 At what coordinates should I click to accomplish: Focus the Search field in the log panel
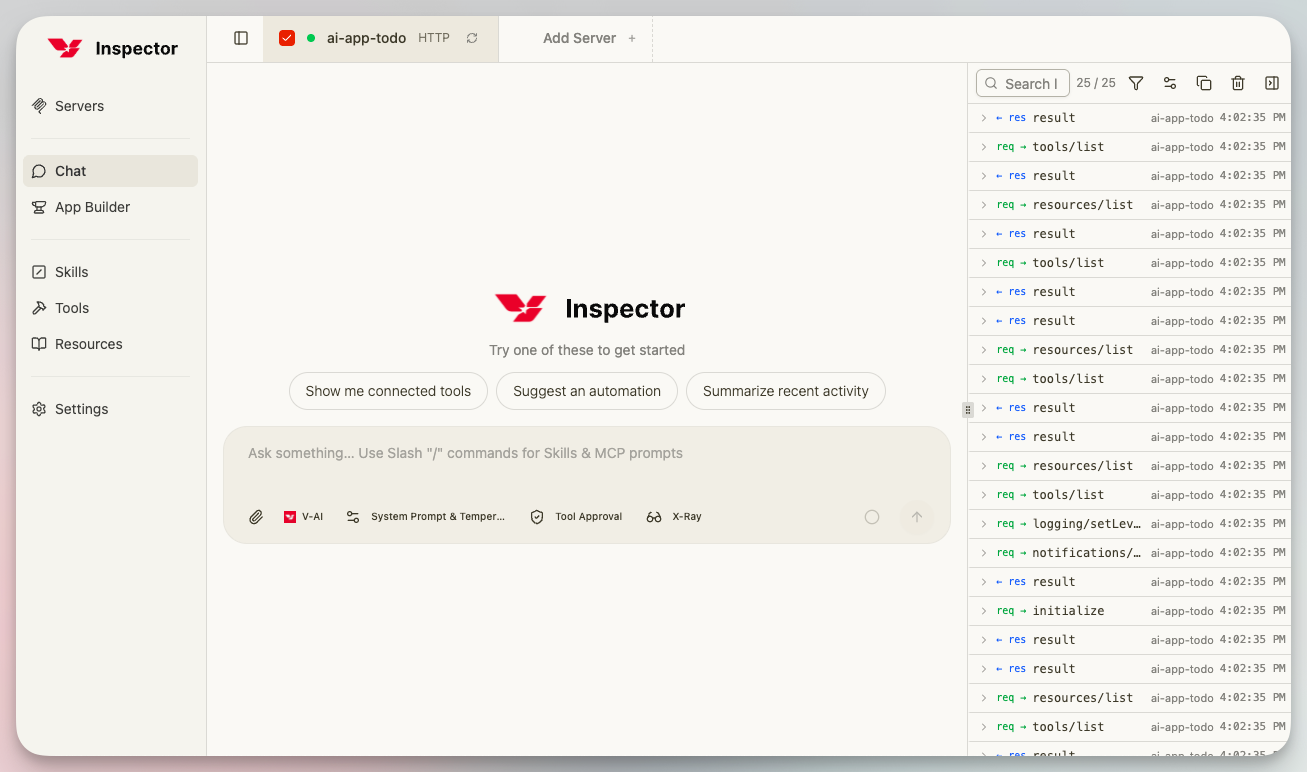point(1023,84)
